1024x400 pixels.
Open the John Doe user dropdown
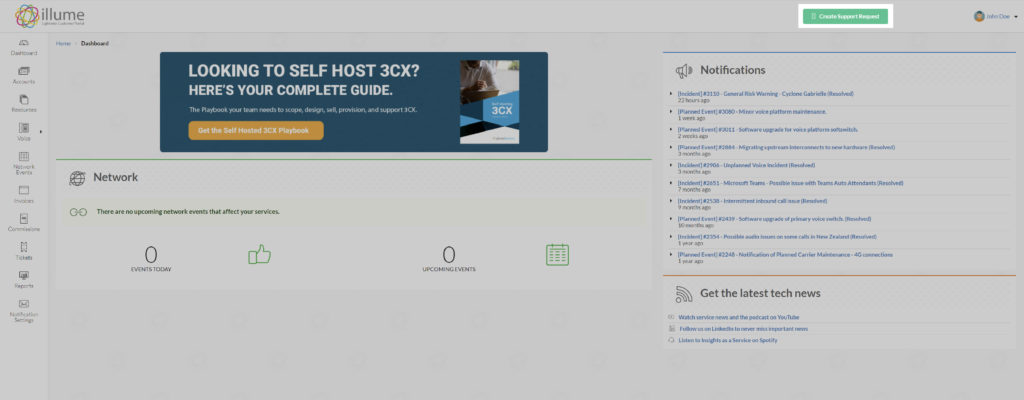tap(994, 16)
